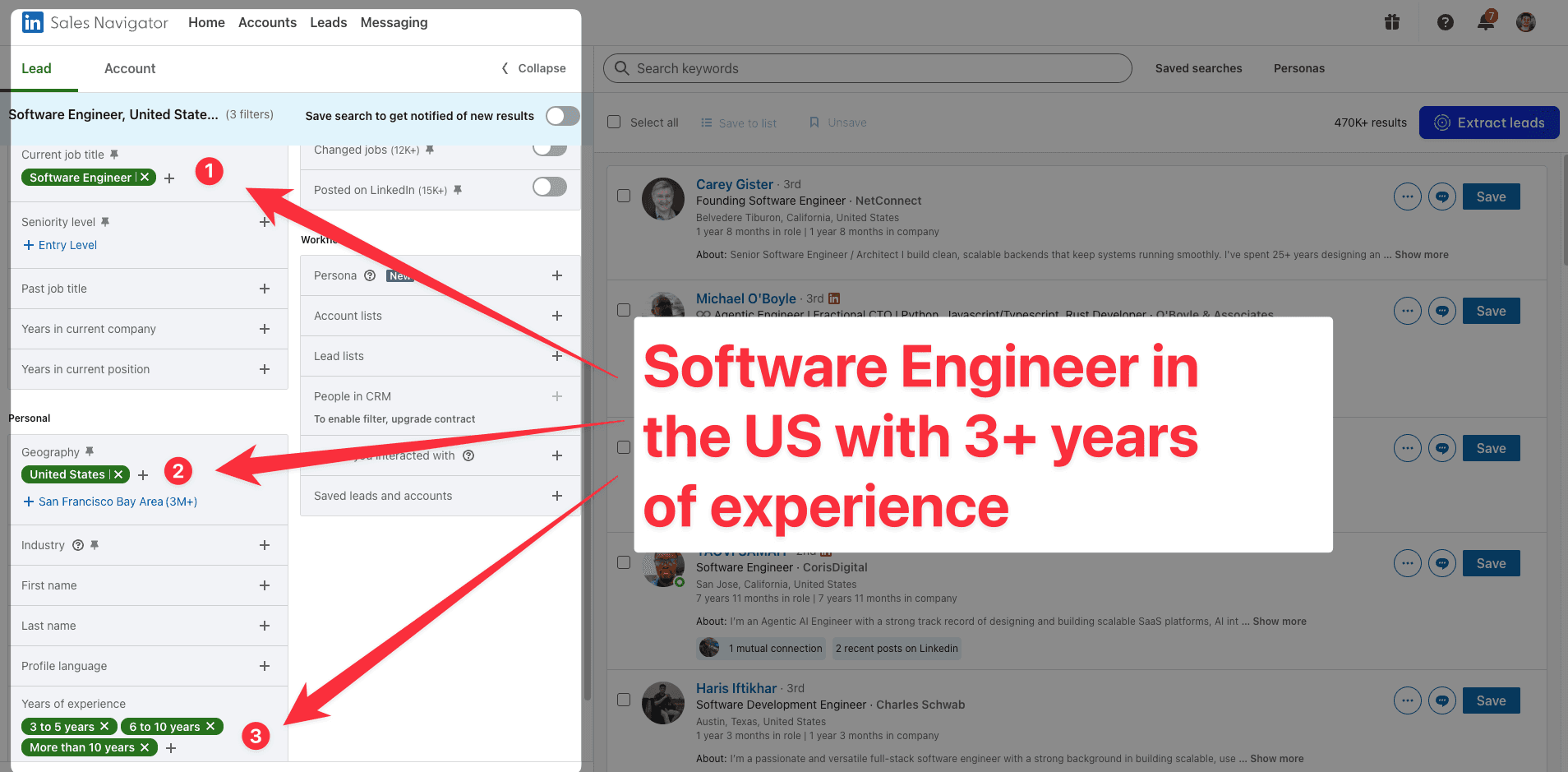This screenshot has width=1568, height=772.
Task: Open Haris Iftikhar's profile name link
Action: 736,688
